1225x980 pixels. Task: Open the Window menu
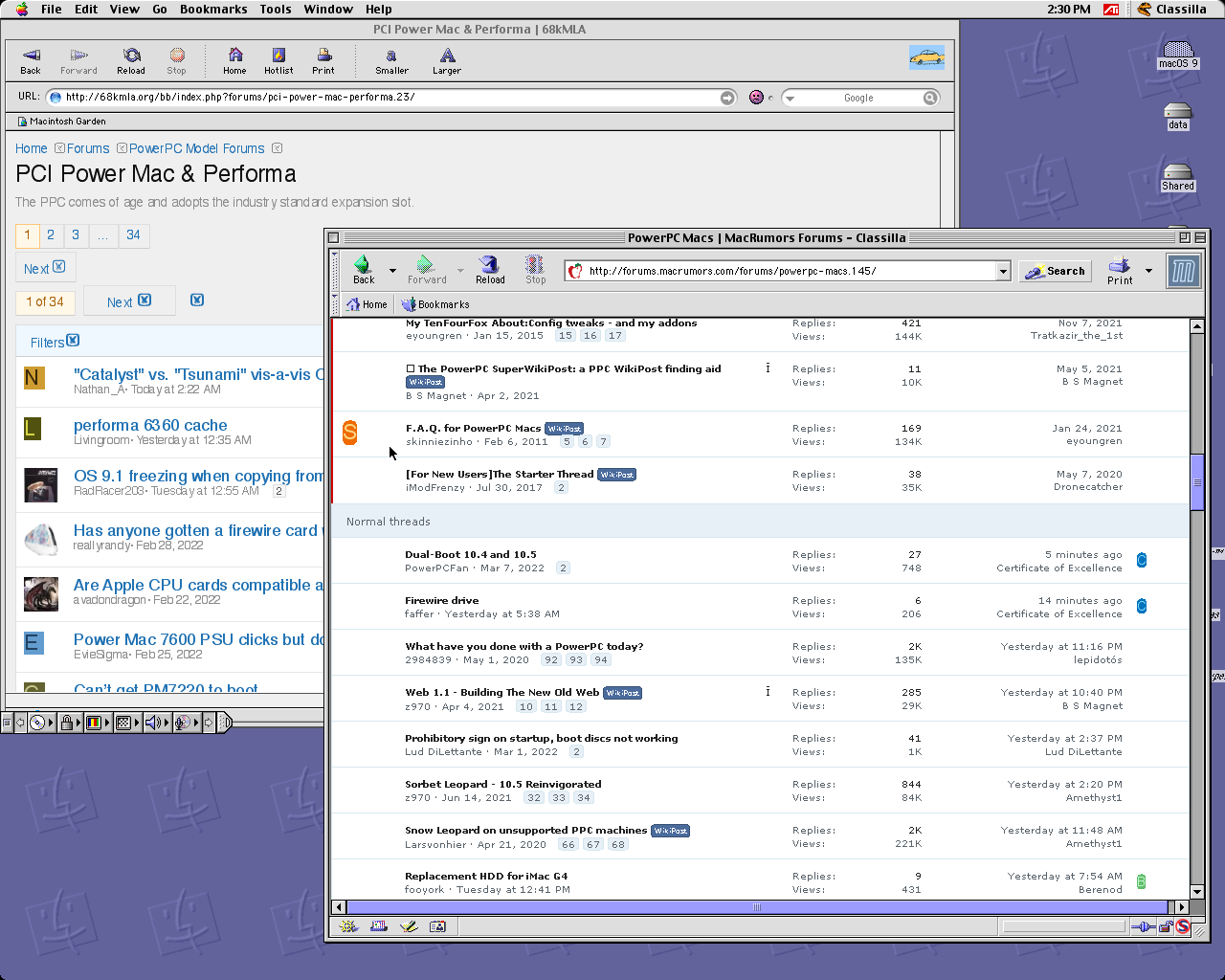tap(328, 9)
